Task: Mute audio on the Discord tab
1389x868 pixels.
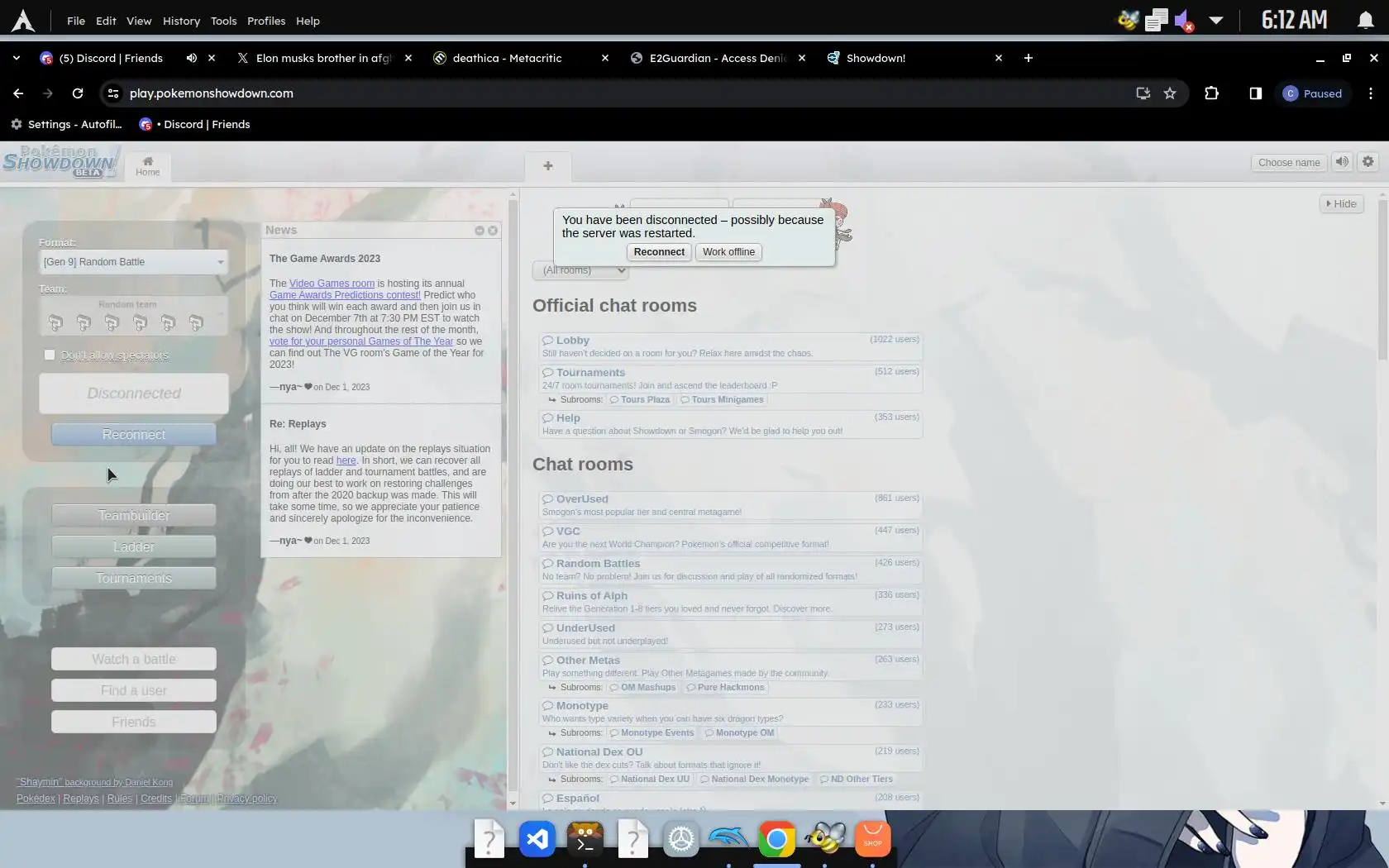Action: tap(192, 58)
